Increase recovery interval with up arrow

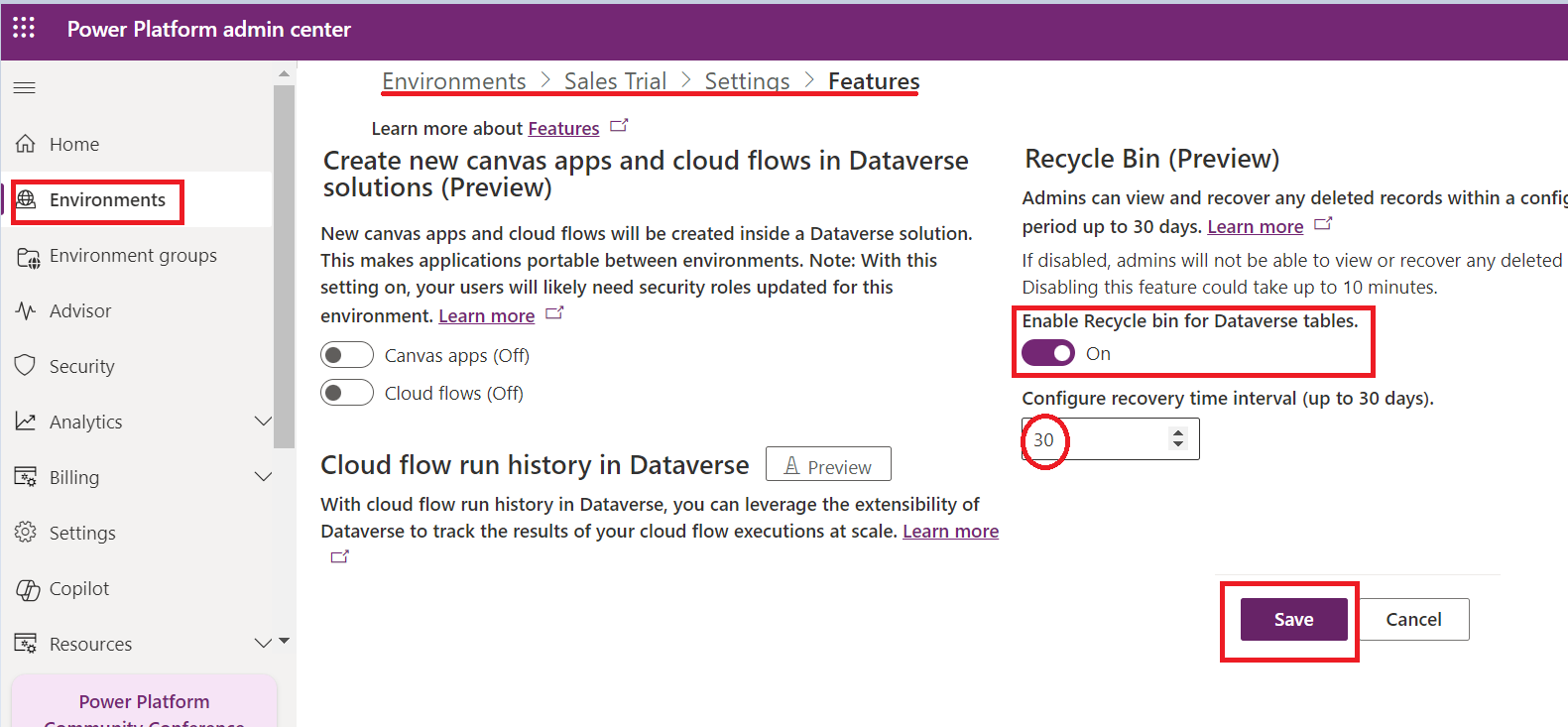click(x=1177, y=432)
